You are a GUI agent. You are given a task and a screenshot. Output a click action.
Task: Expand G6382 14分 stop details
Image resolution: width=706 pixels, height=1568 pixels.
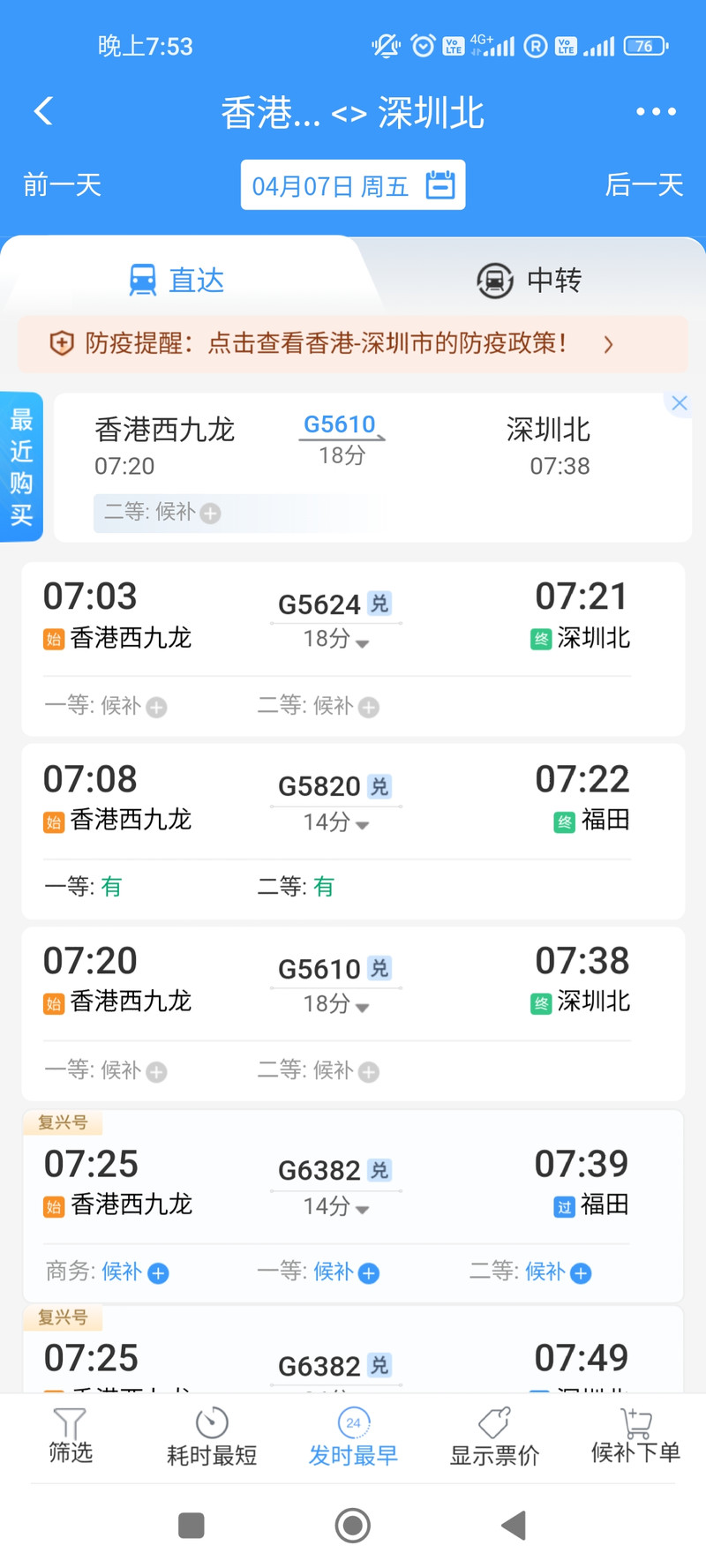[336, 1206]
